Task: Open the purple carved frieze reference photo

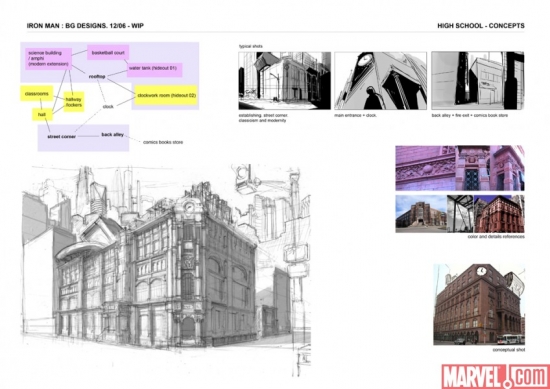Action: coord(425,168)
